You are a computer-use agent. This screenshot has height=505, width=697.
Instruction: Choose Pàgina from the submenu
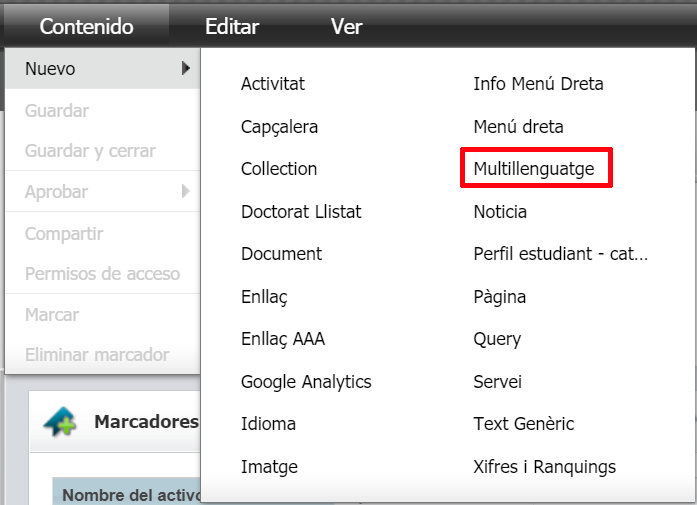[499, 297]
